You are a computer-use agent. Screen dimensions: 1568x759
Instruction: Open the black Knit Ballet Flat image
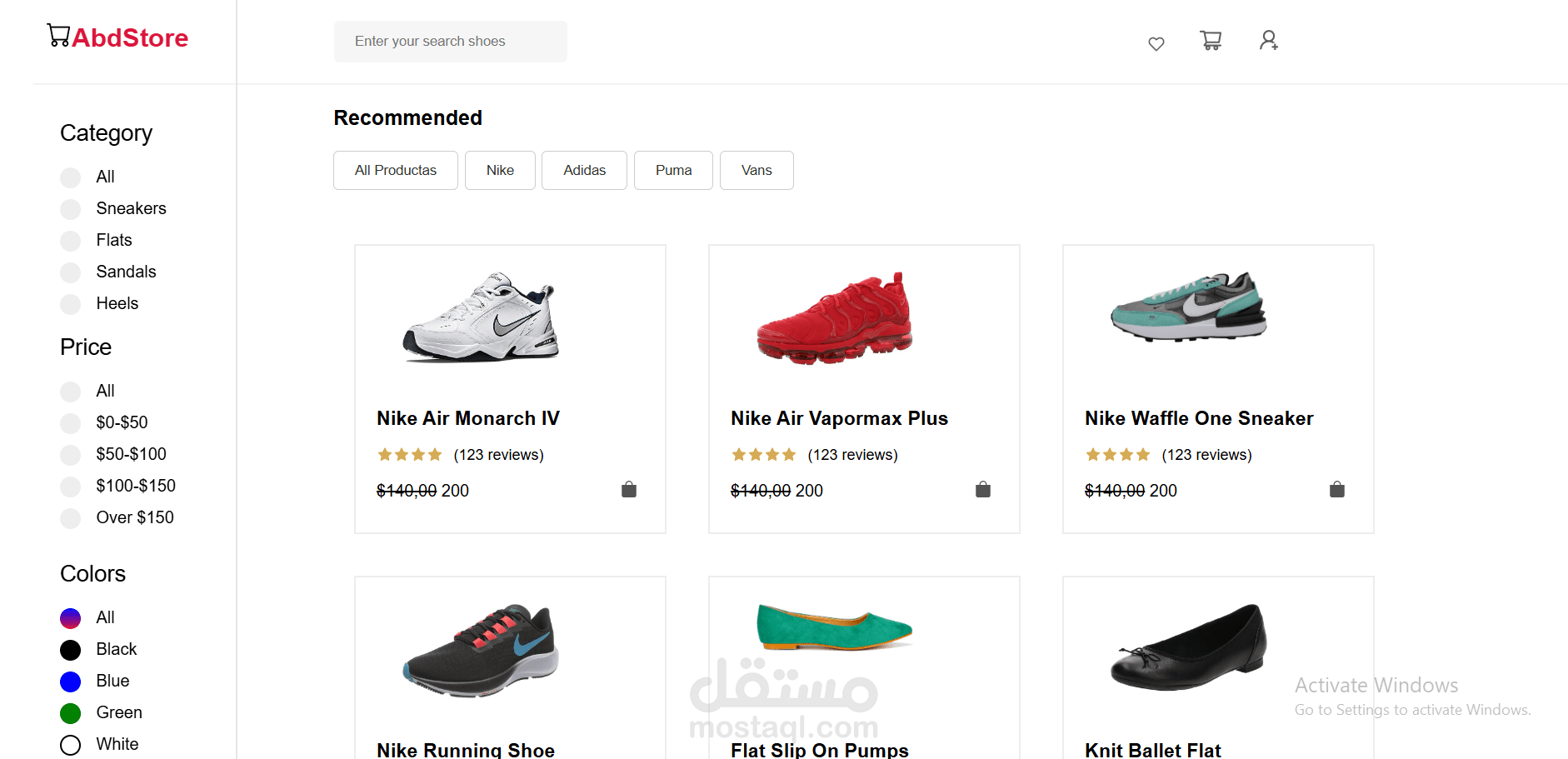(x=1189, y=647)
